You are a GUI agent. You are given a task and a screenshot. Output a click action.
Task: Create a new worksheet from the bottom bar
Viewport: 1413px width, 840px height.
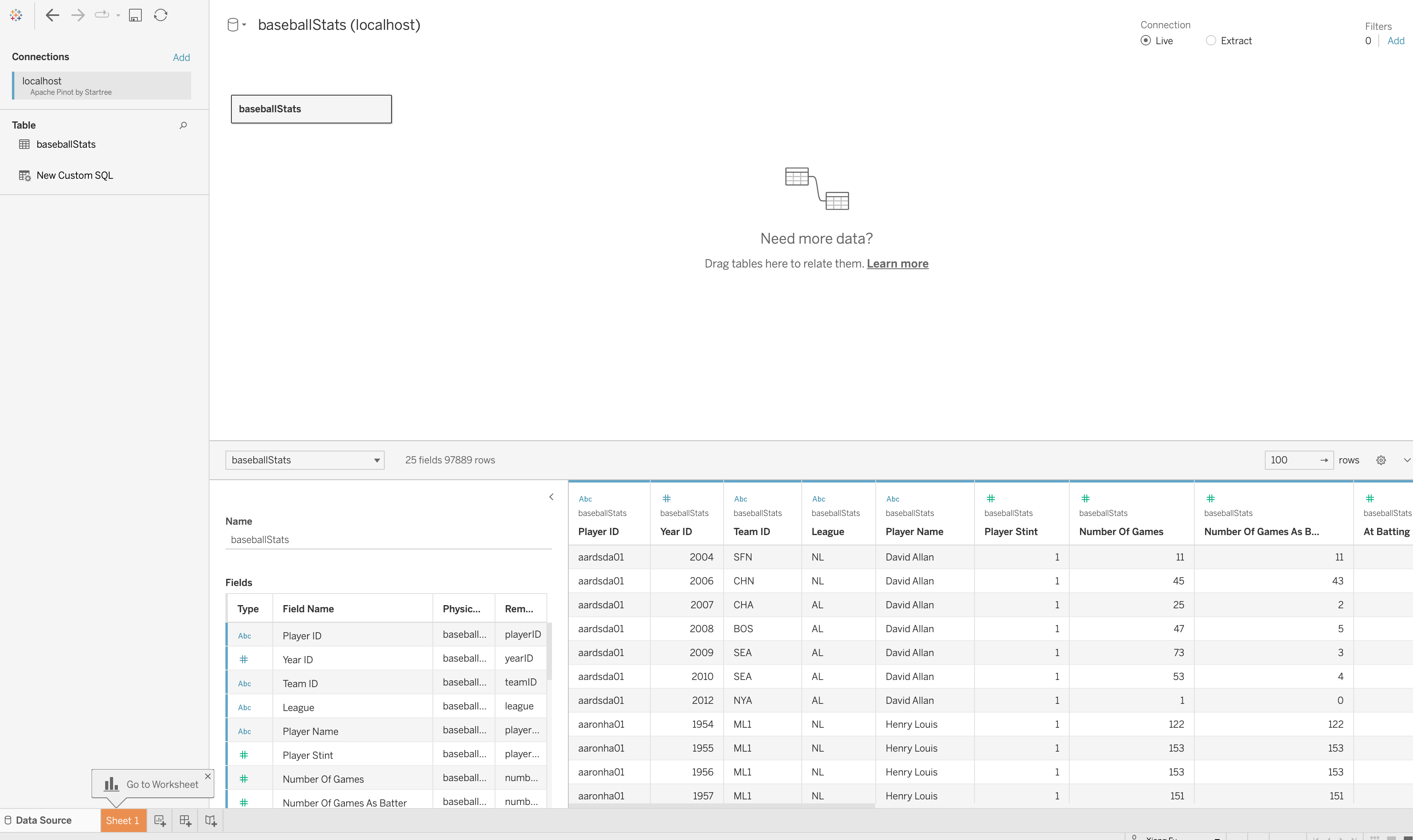click(x=160, y=820)
